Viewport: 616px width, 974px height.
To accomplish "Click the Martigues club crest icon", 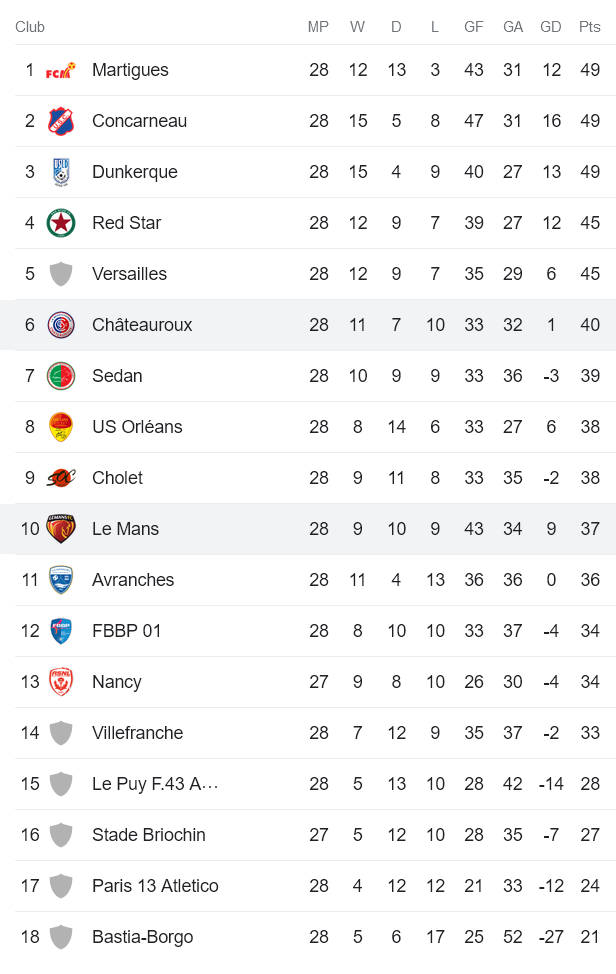I will pyautogui.click(x=61, y=70).
